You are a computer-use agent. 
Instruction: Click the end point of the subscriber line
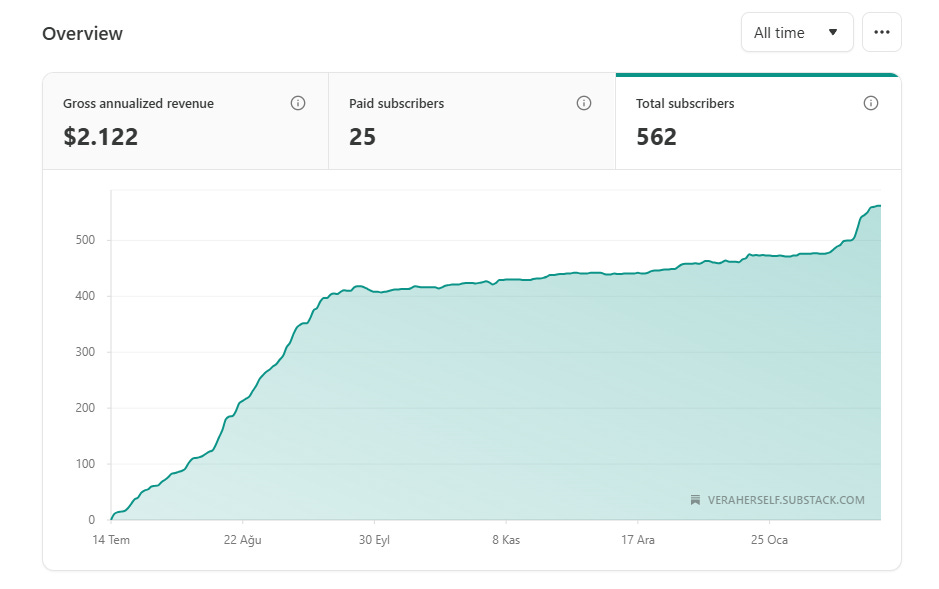[x=880, y=205]
